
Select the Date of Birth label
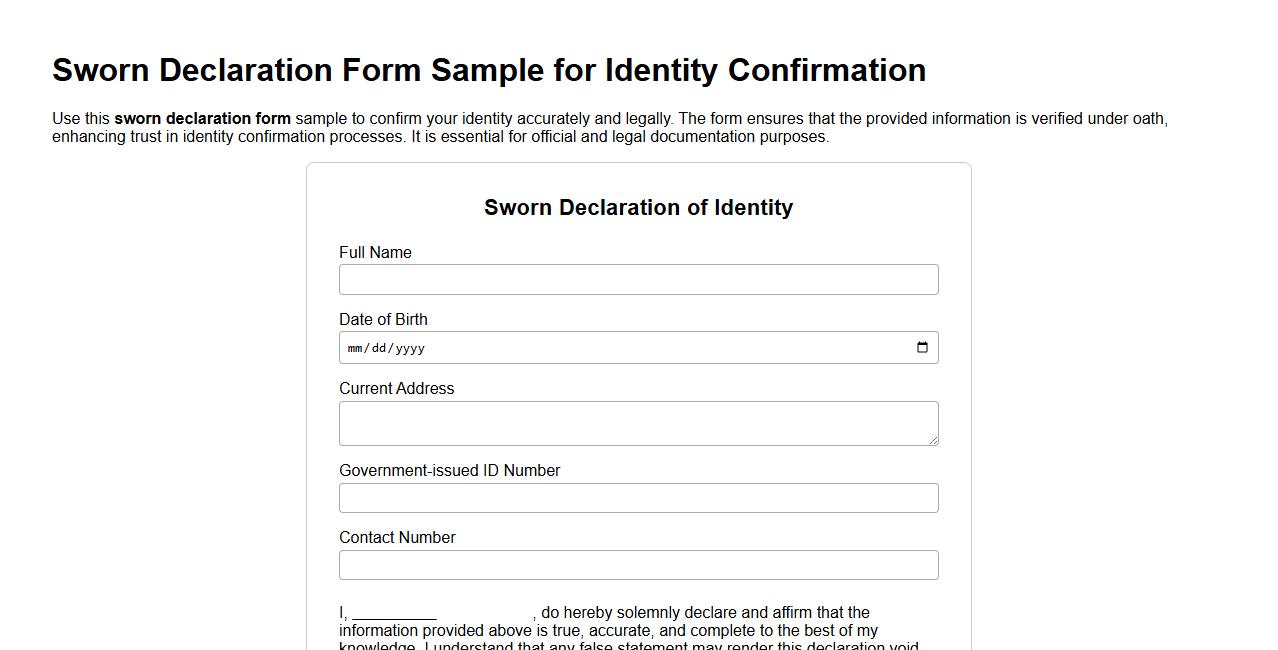point(383,319)
